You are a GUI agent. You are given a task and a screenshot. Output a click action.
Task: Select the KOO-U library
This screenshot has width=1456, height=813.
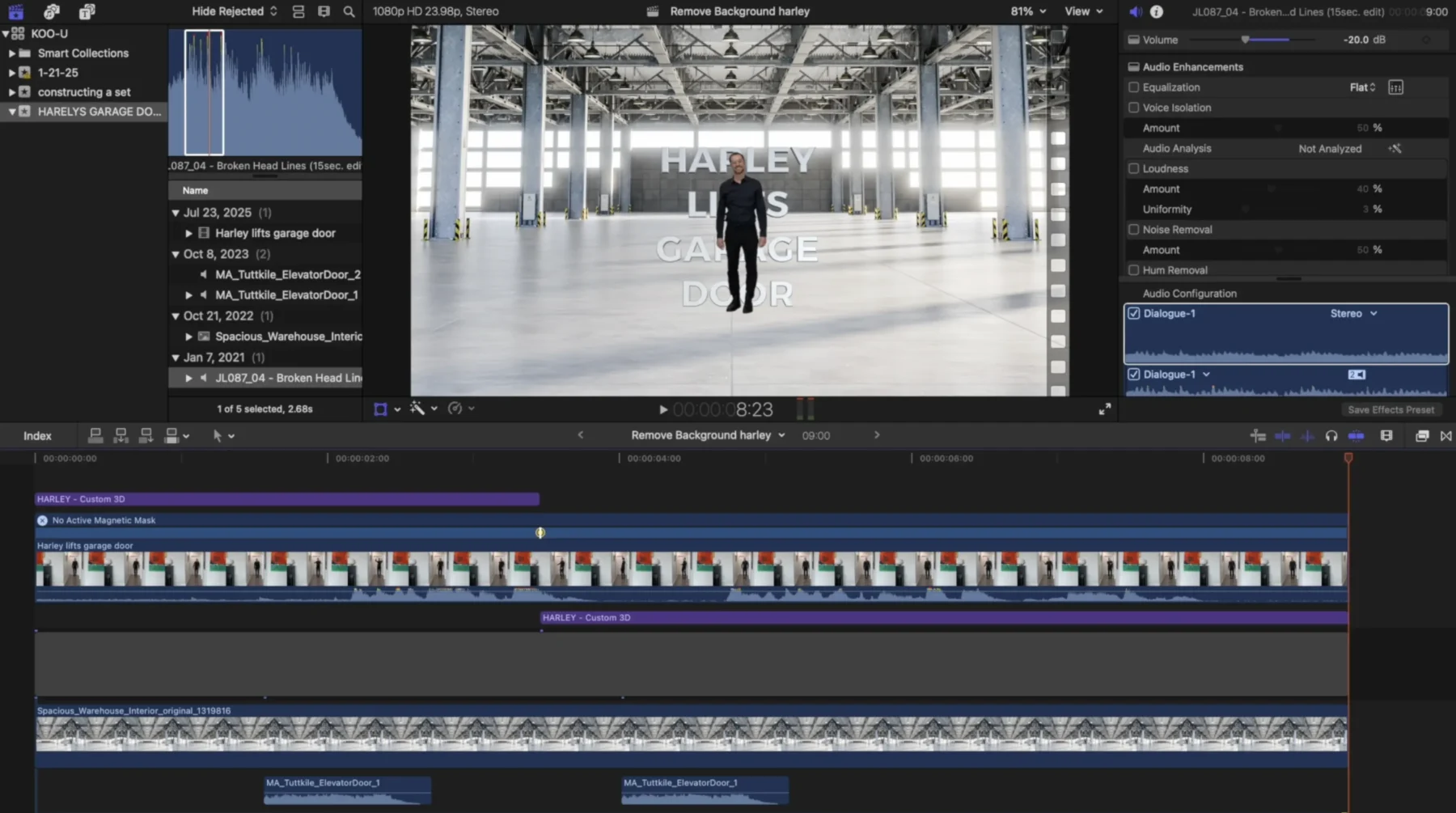pyautogui.click(x=49, y=34)
